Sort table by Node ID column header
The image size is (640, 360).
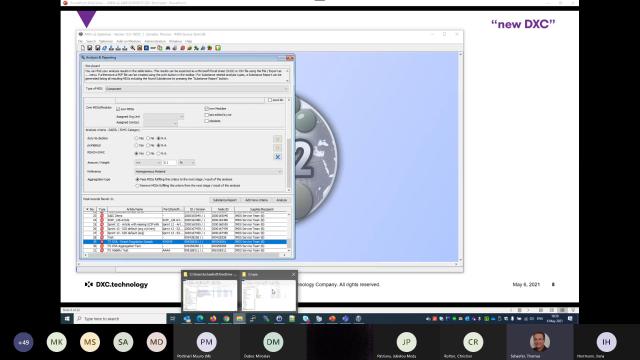(x=222, y=209)
